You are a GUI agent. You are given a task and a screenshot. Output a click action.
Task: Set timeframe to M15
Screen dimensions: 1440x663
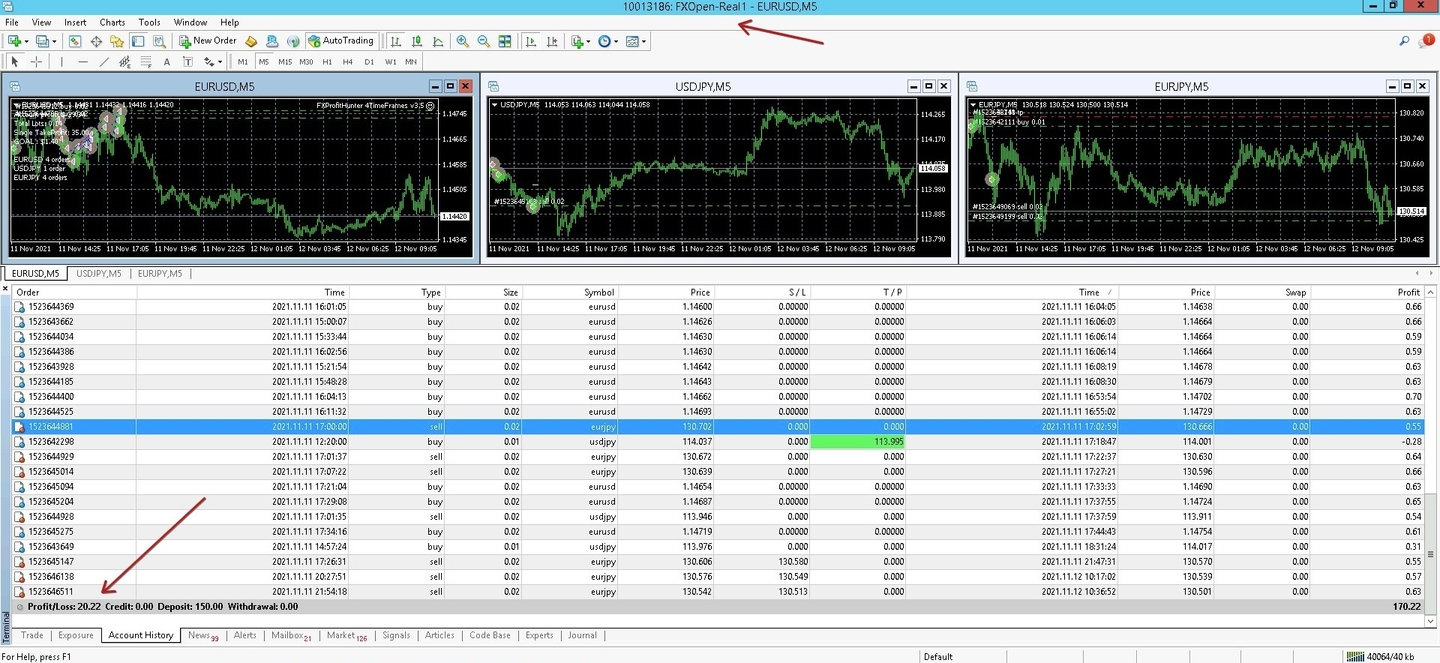point(285,62)
